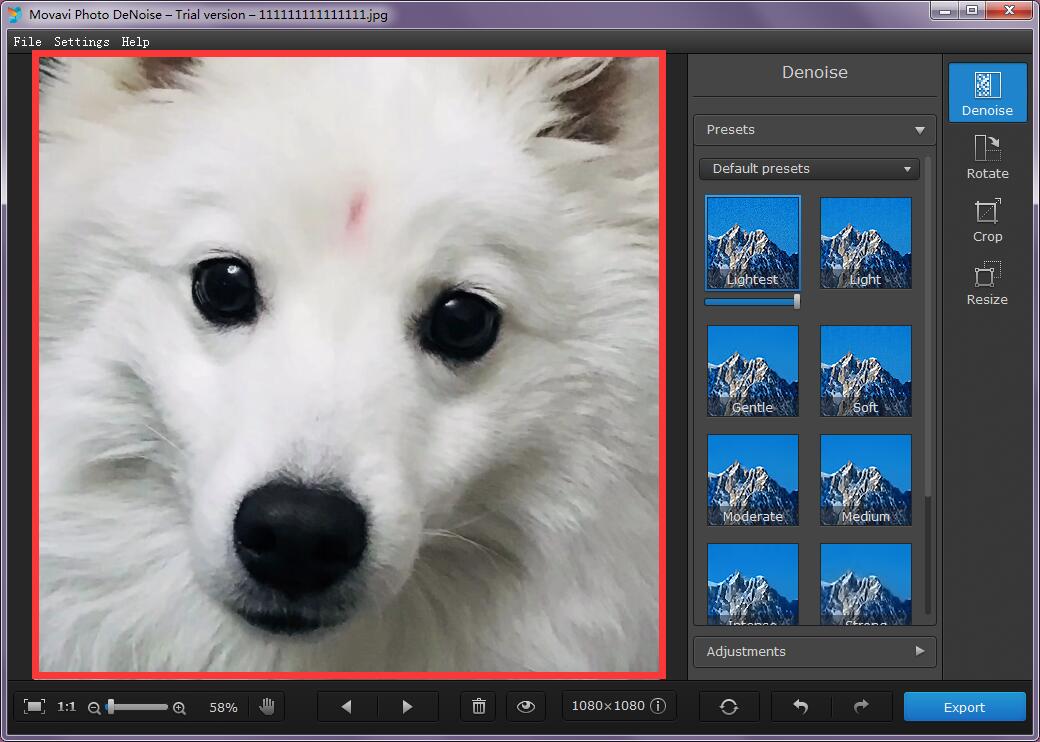The image size is (1040, 742).
Task: Open the File menu
Action: click(x=27, y=42)
